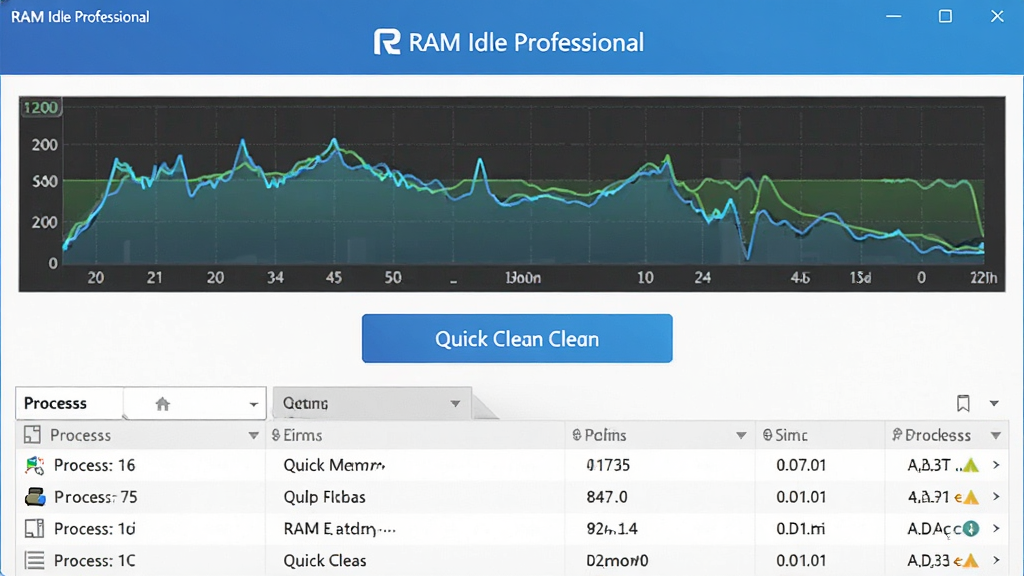The image size is (1024, 576).
Task: Click the 22th tick on the chart axis
Action: coord(984,278)
